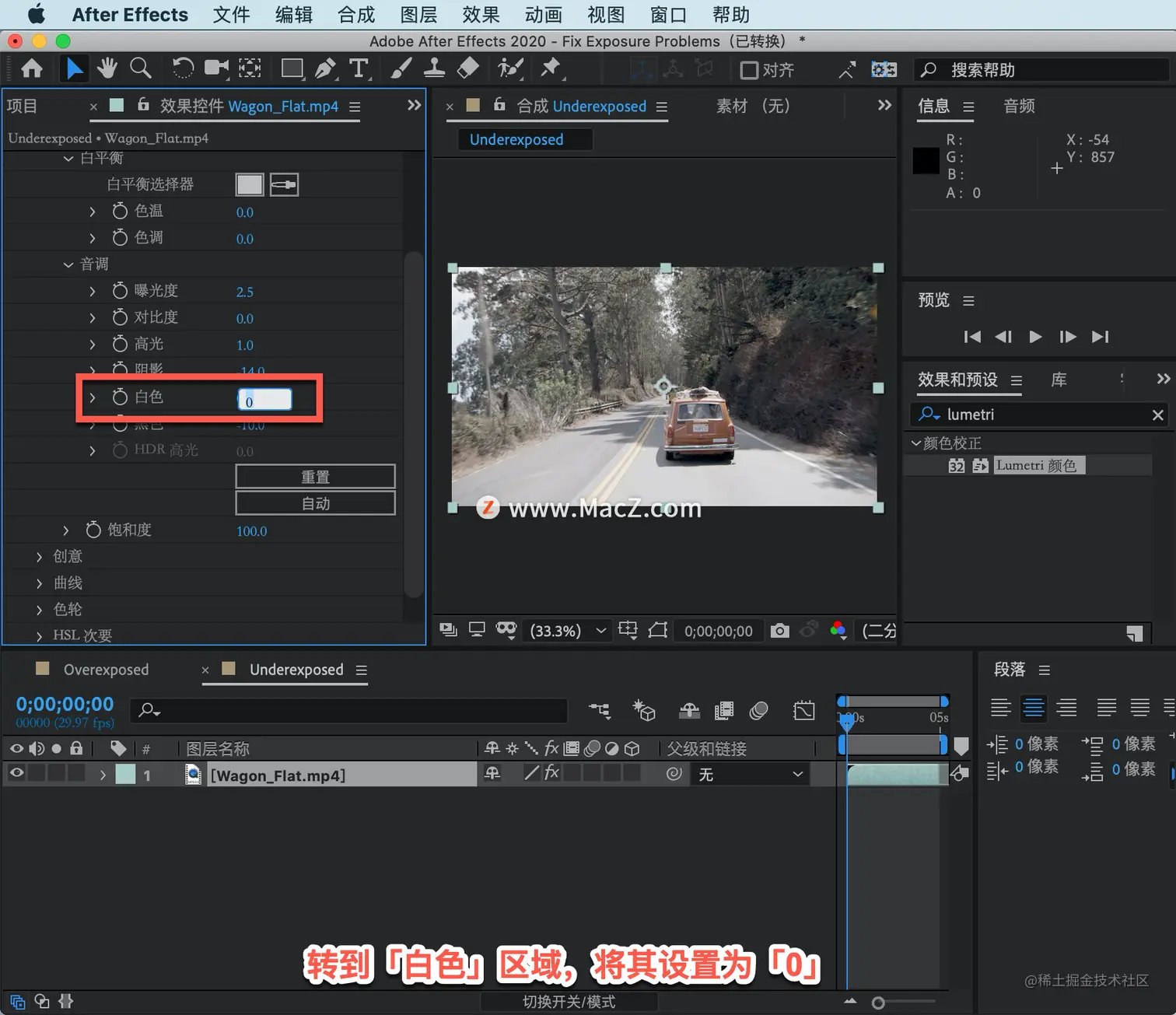Click the 重置 button
The height and width of the screenshot is (1015, 1176).
point(315,477)
